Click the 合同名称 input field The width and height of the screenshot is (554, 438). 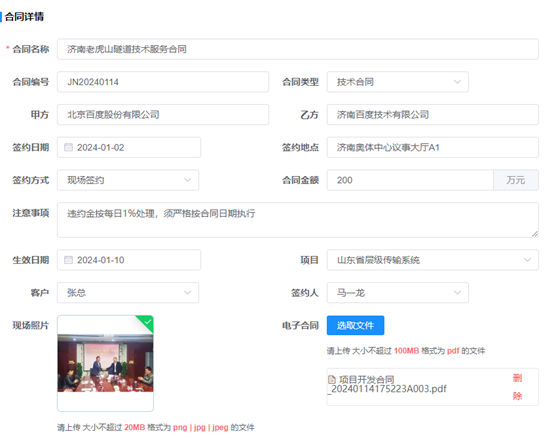[298, 49]
